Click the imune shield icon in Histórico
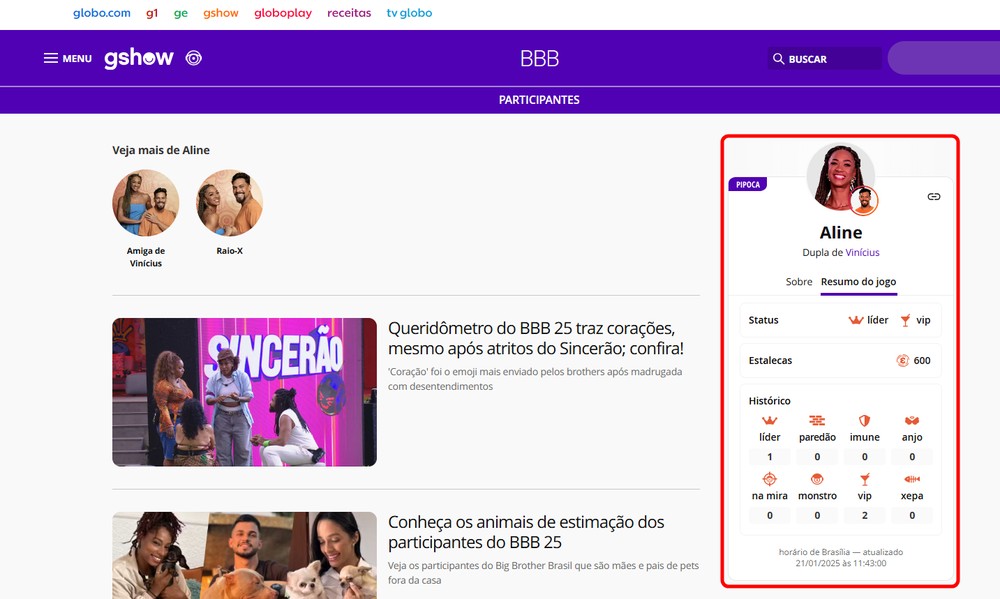Screen dimensions: 1000x599 click(x=865, y=420)
